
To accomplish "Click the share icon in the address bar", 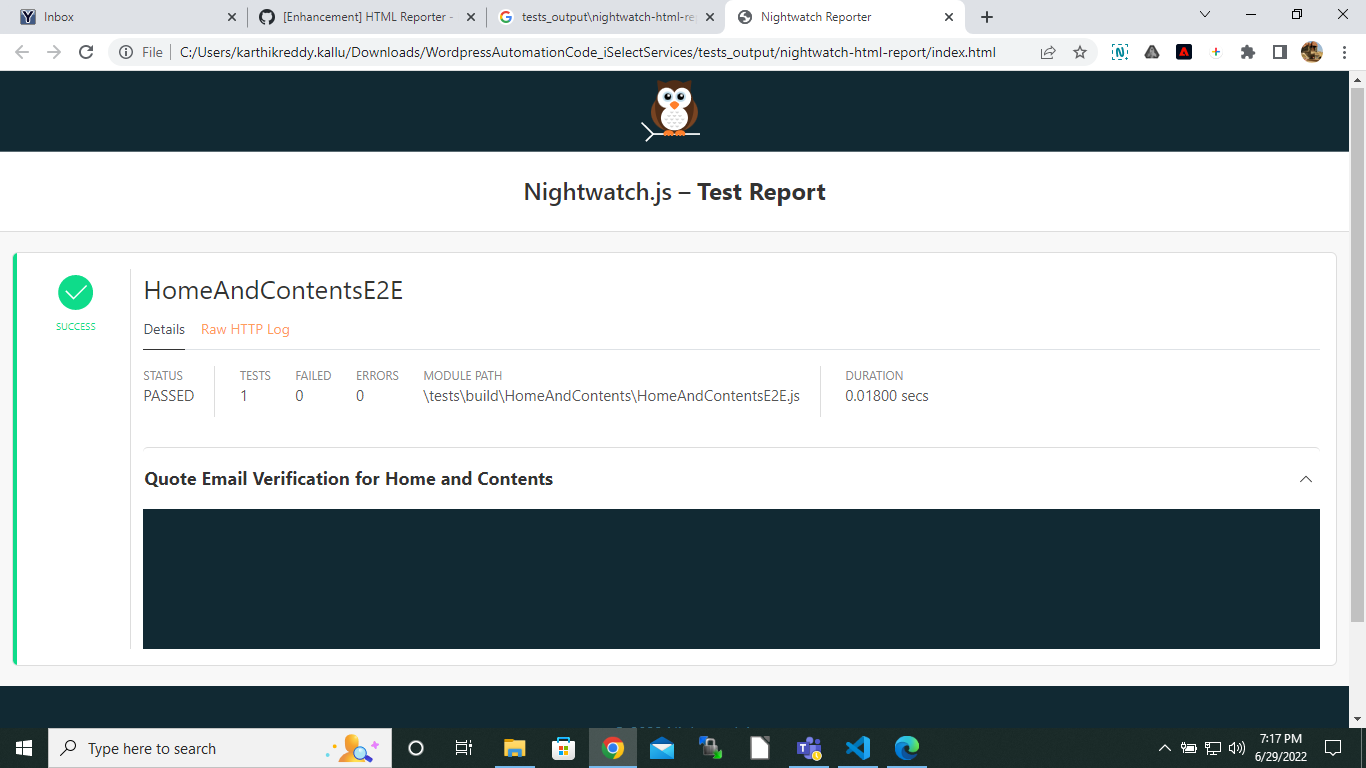I will (1048, 51).
